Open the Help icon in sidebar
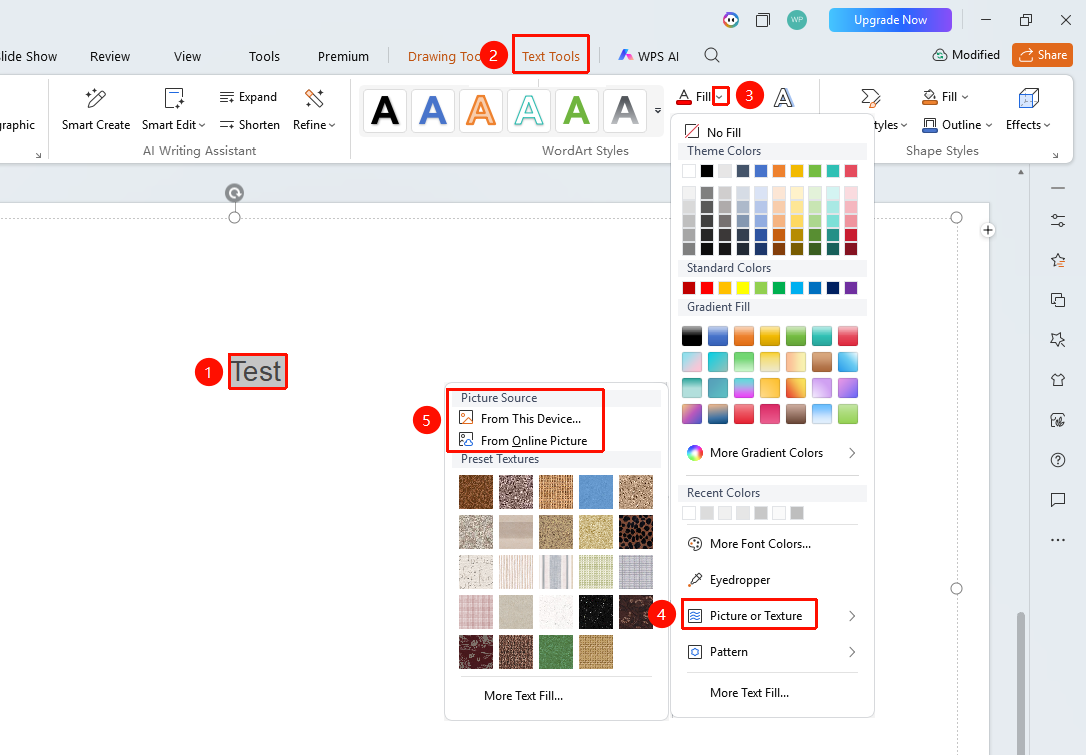The width and height of the screenshot is (1086, 755). (x=1058, y=460)
